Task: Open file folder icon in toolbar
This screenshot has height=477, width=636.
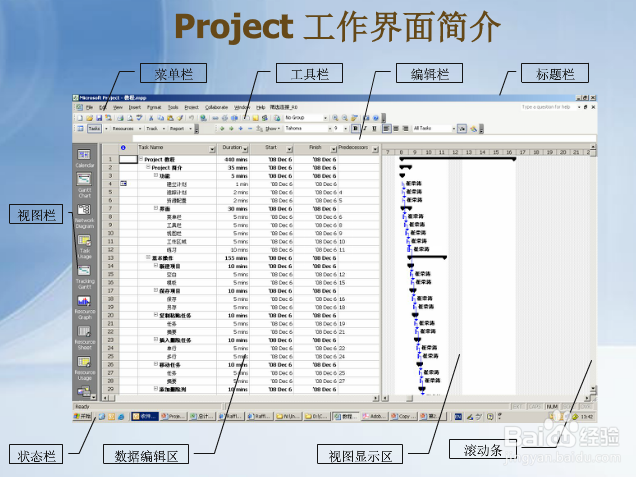Action: click(90, 118)
